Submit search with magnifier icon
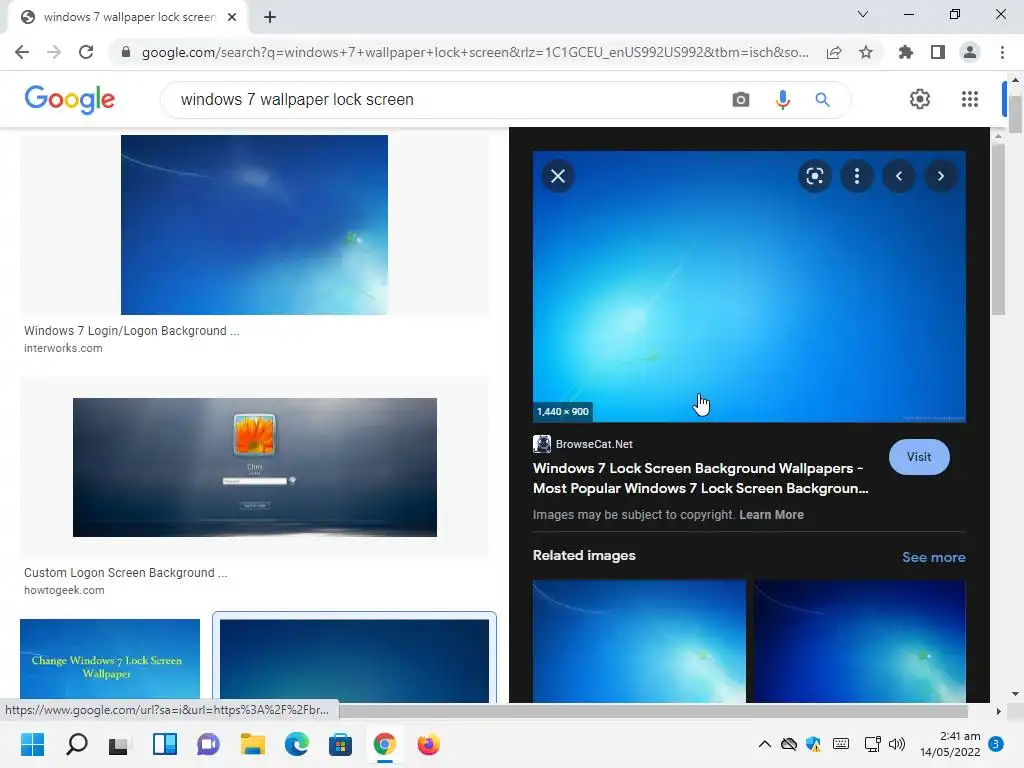 [823, 99]
